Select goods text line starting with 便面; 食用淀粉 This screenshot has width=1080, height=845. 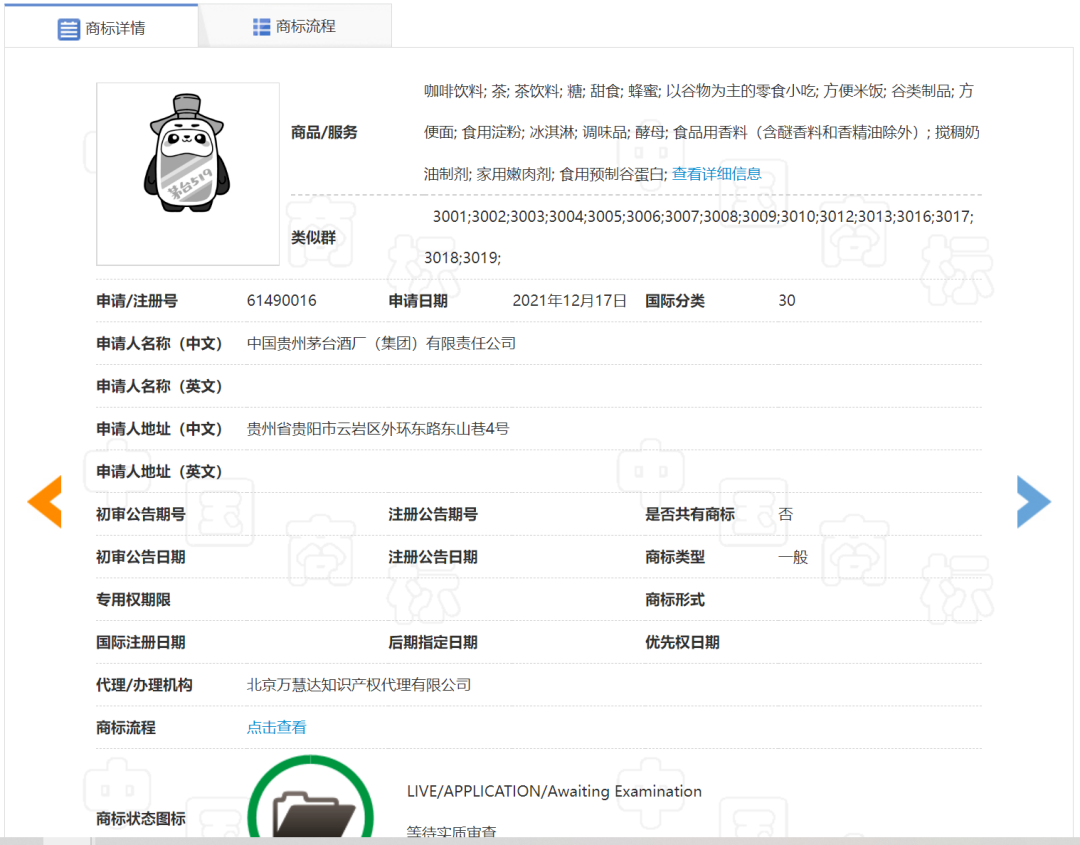(x=702, y=132)
